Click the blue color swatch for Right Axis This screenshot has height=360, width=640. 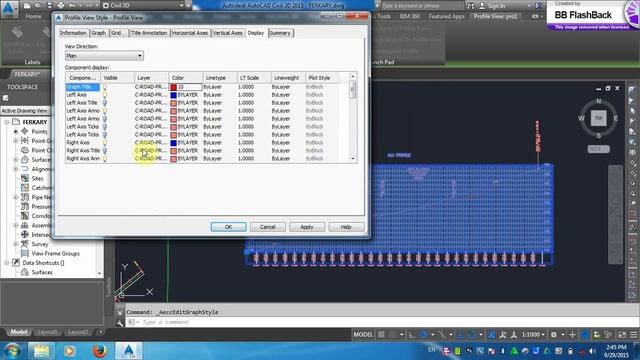(173, 142)
